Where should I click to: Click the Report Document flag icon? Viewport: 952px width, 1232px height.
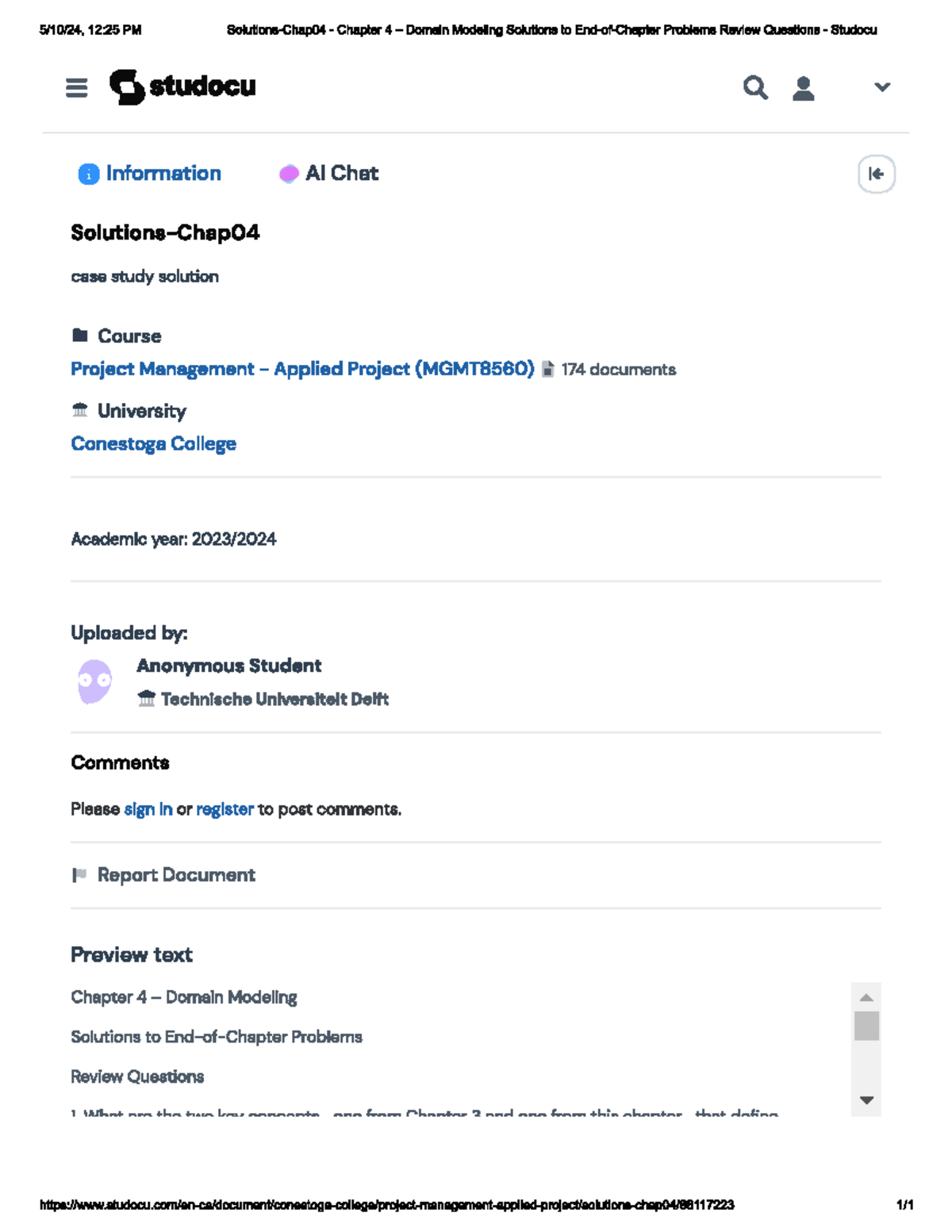(79, 875)
